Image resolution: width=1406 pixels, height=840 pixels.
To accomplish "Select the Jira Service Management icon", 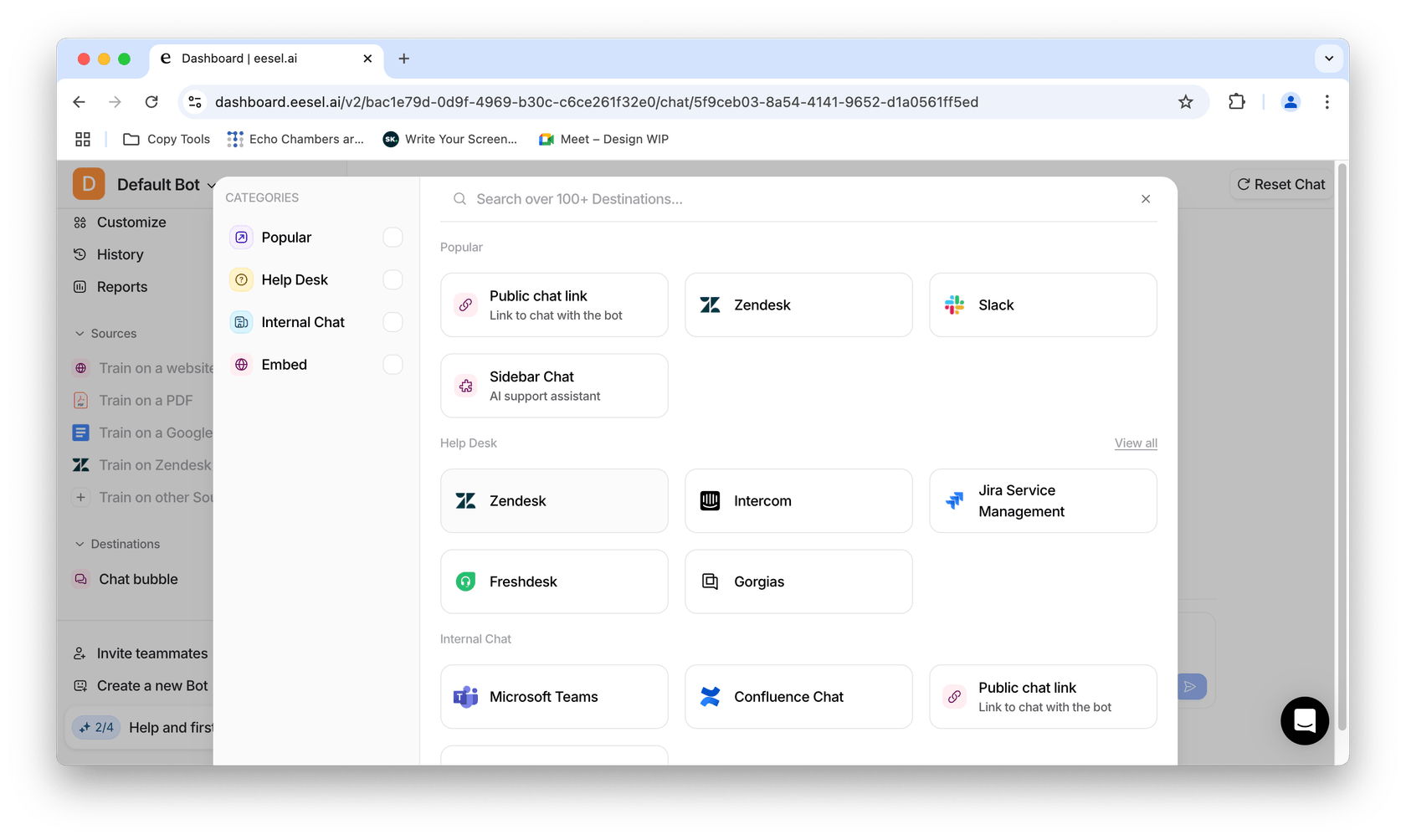I will coord(954,501).
